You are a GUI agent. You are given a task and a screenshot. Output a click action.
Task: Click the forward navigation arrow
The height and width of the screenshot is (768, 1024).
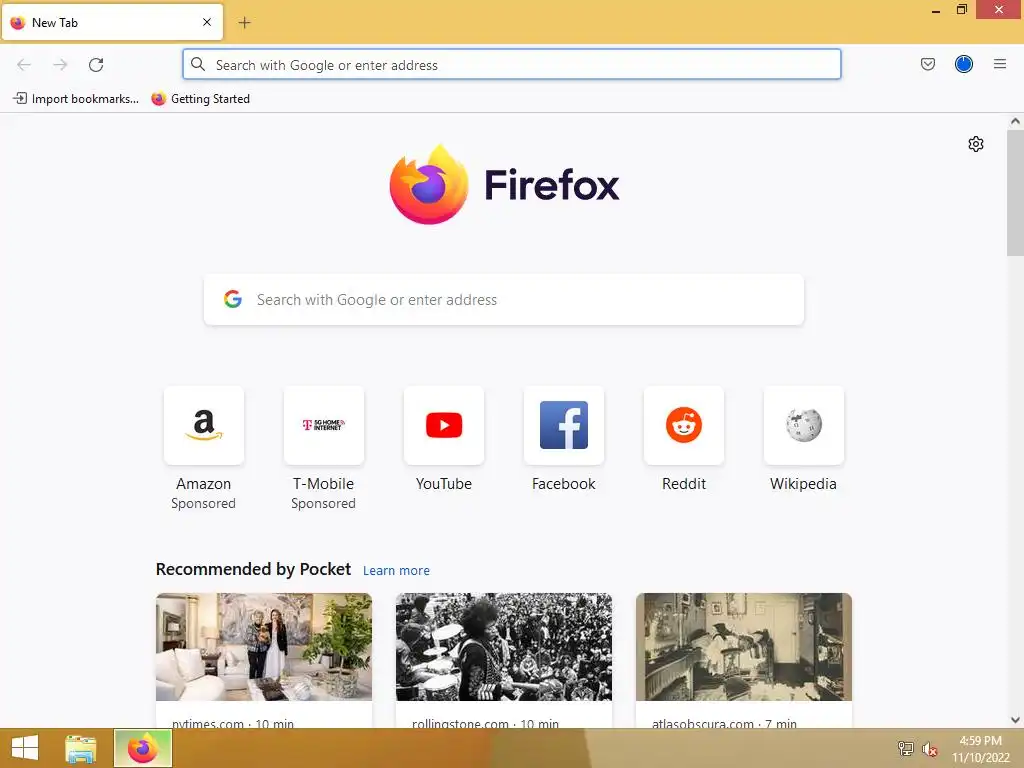[x=60, y=65]
